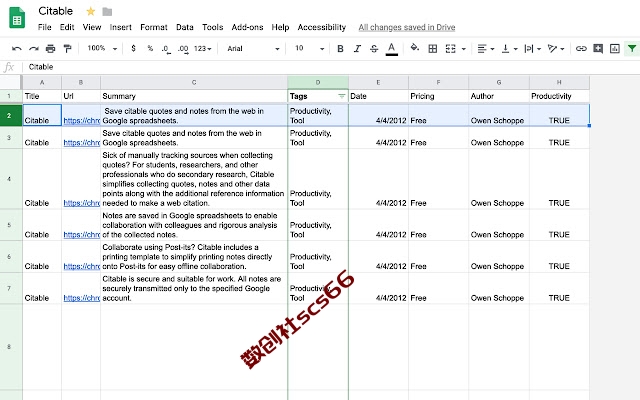Insert chart icon
Image resolution: width=640 pixels, height=400 pixels.
[x=615, y=49]
